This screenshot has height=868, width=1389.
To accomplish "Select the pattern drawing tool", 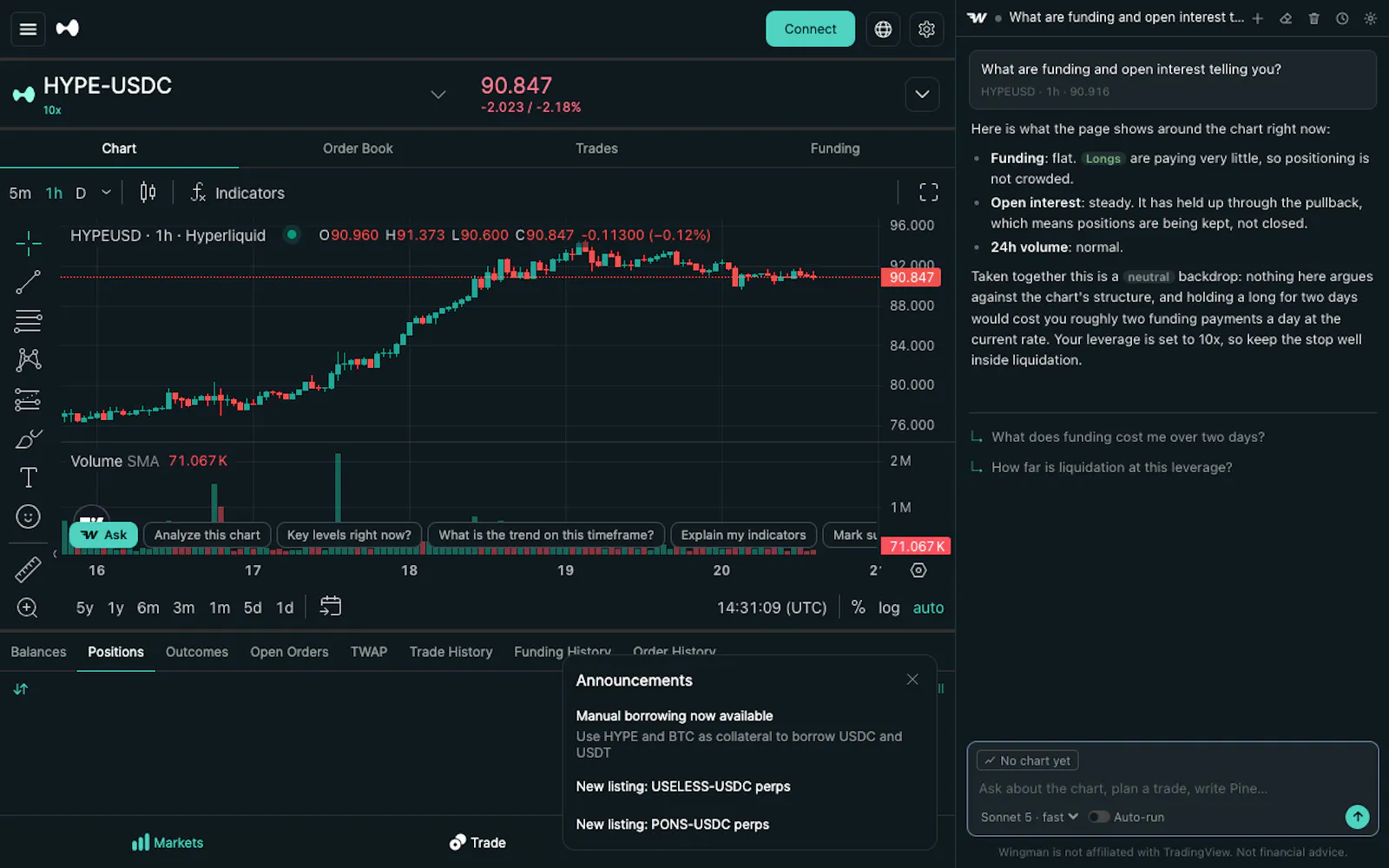I will click(28, 360).
